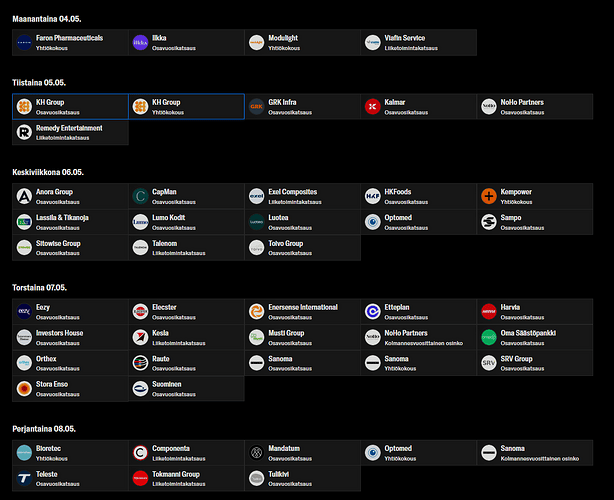Screen dimensions: 614x500
Task: Open Optomed Osavuosikatsaus card on Wednesday
Action: tap(419, 222)
